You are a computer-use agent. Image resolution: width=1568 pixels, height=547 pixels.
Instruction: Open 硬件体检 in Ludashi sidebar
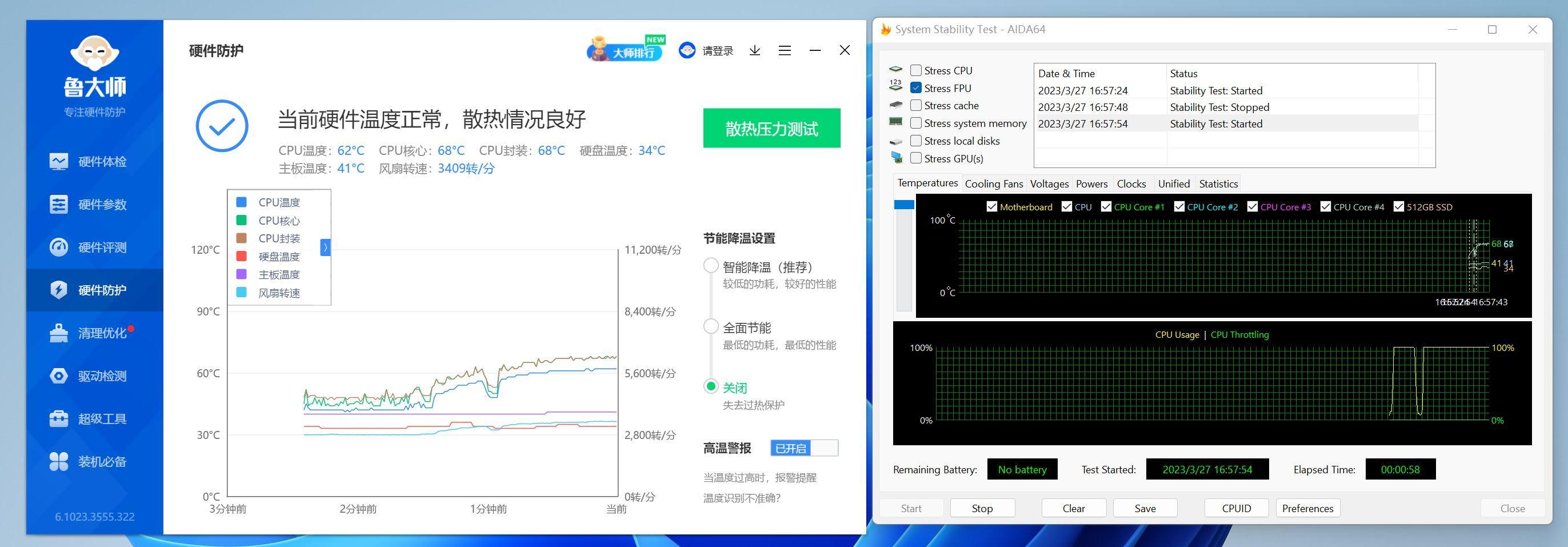pos(88,161)
